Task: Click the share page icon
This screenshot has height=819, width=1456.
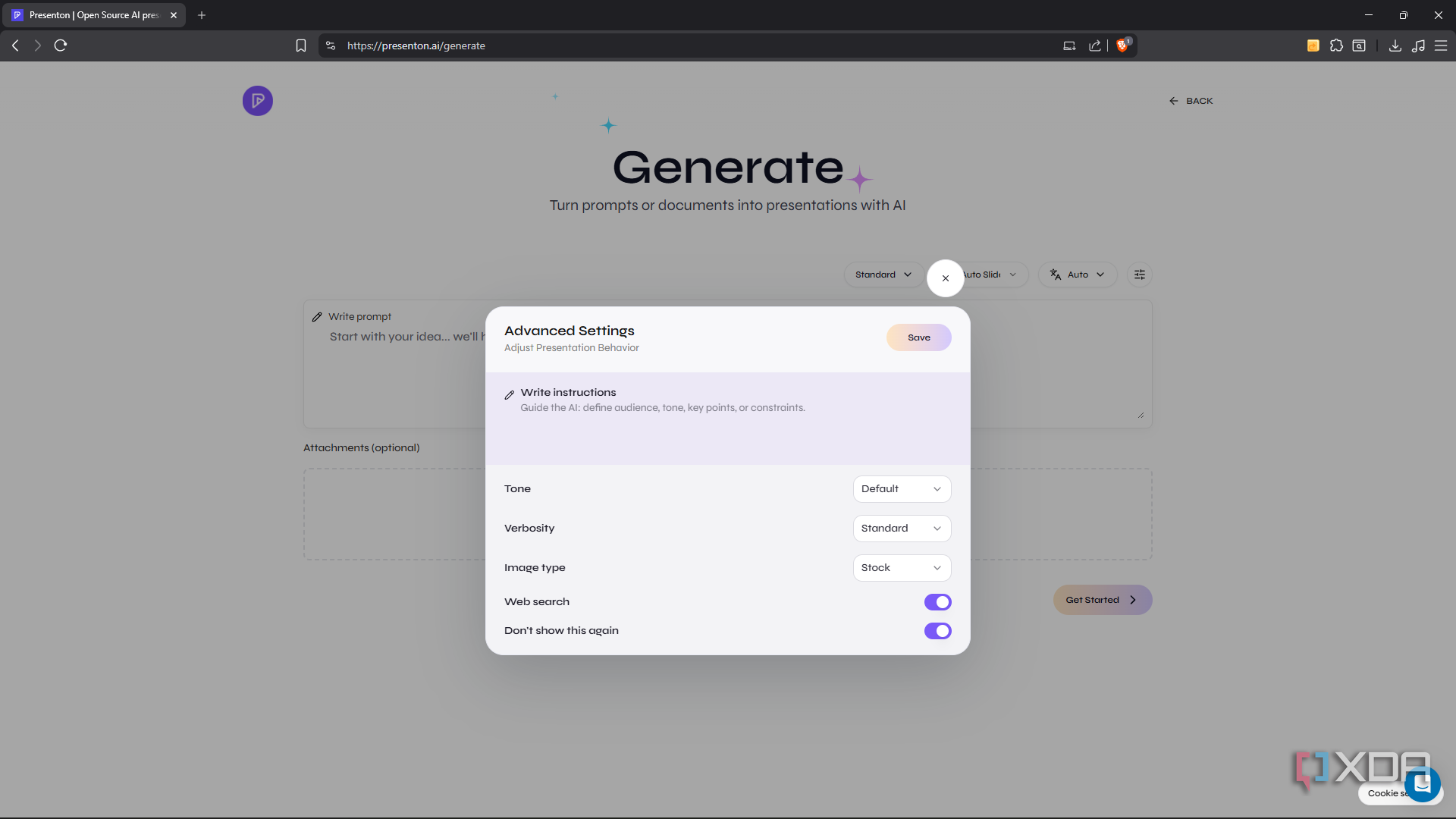Action: [1095, 45]
